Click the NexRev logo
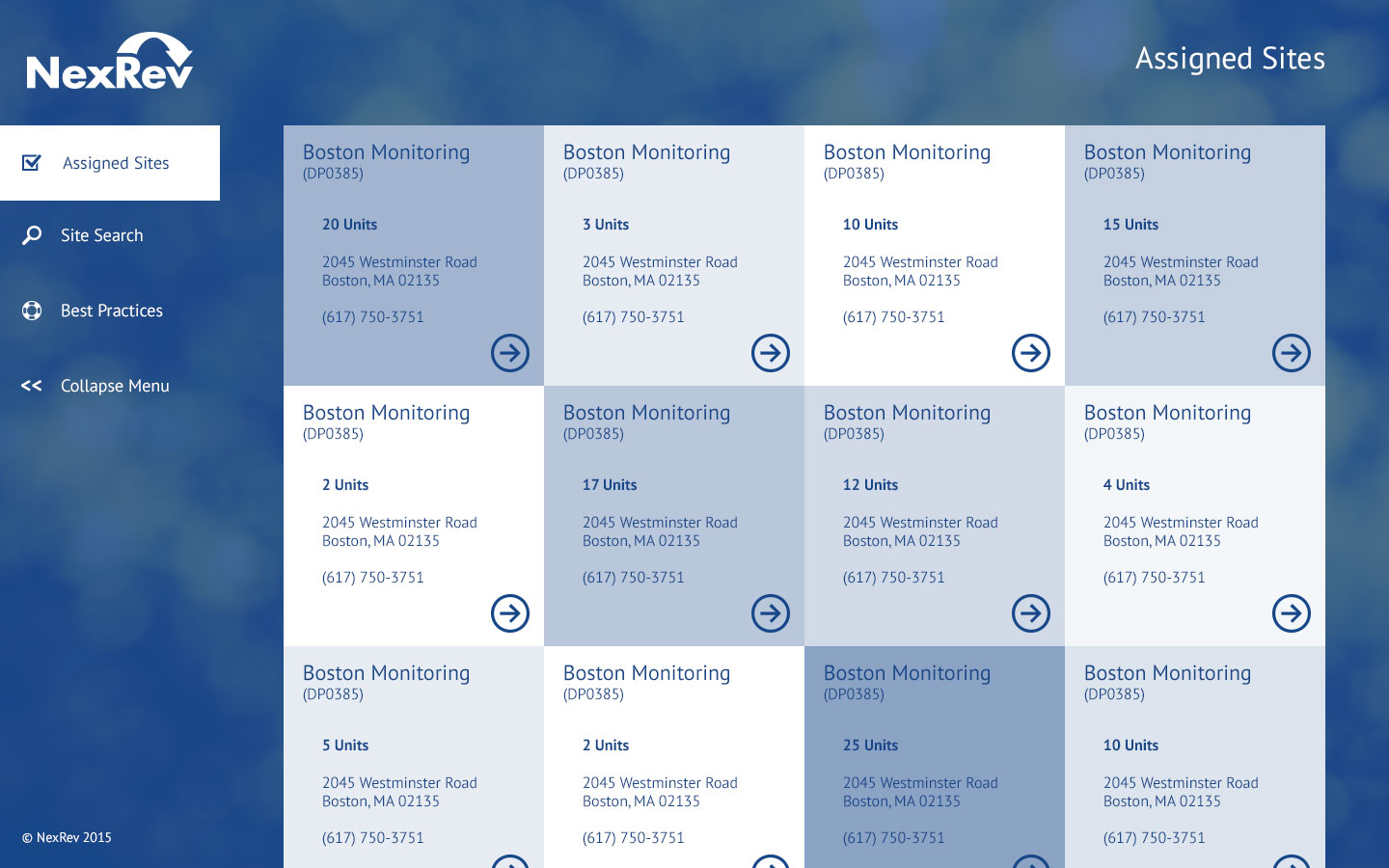The width and height of the screenshot is (1389, 868). click(x=110, y=63)
